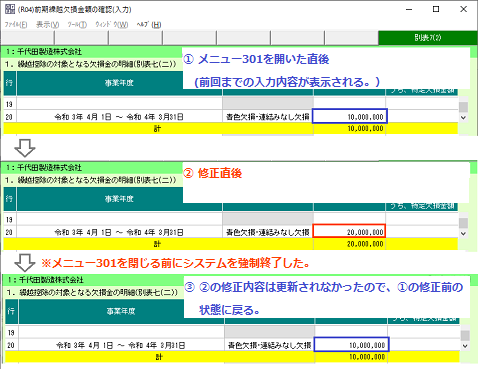
Task: Close the 前期繰越欠損金額の確認 window
Action: point(463,9)
